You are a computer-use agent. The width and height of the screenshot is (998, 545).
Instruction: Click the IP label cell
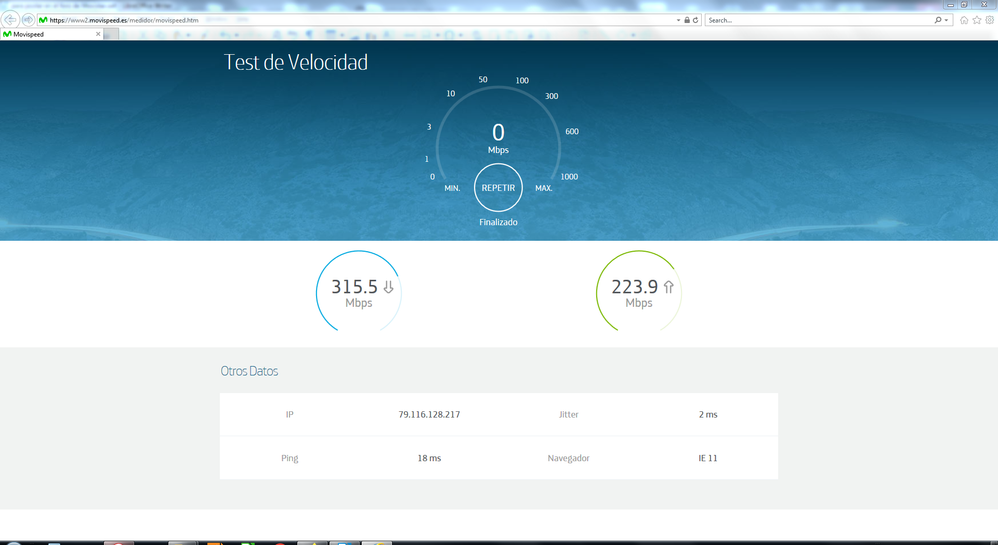pos(290,414)
